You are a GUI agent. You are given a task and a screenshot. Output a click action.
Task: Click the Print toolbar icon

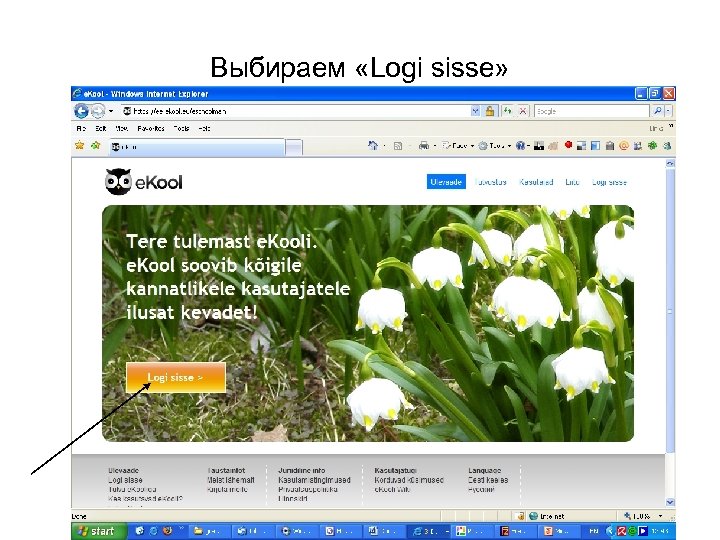click(x=424, y=146)
